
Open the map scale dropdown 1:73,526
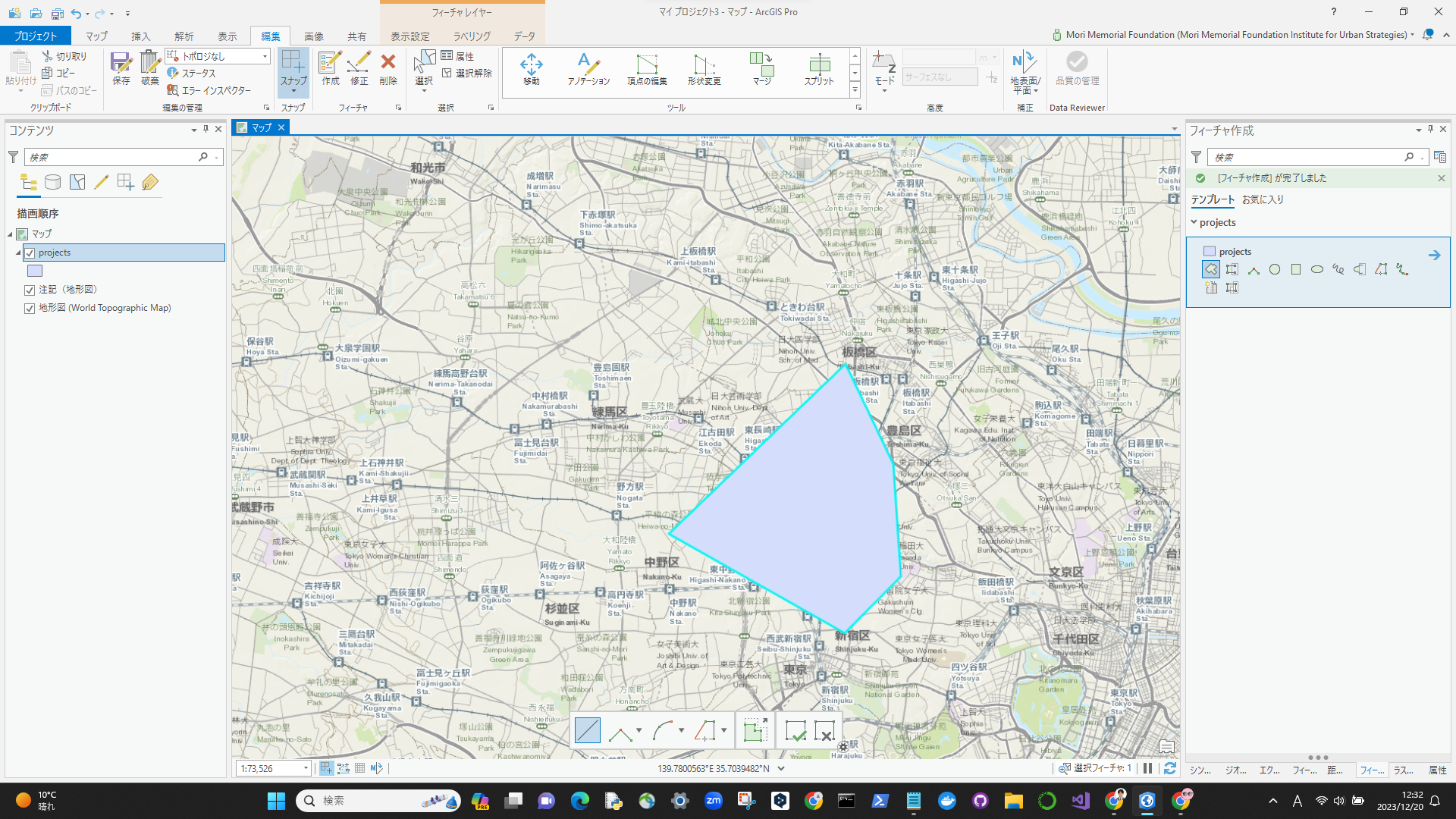point(306,768)
